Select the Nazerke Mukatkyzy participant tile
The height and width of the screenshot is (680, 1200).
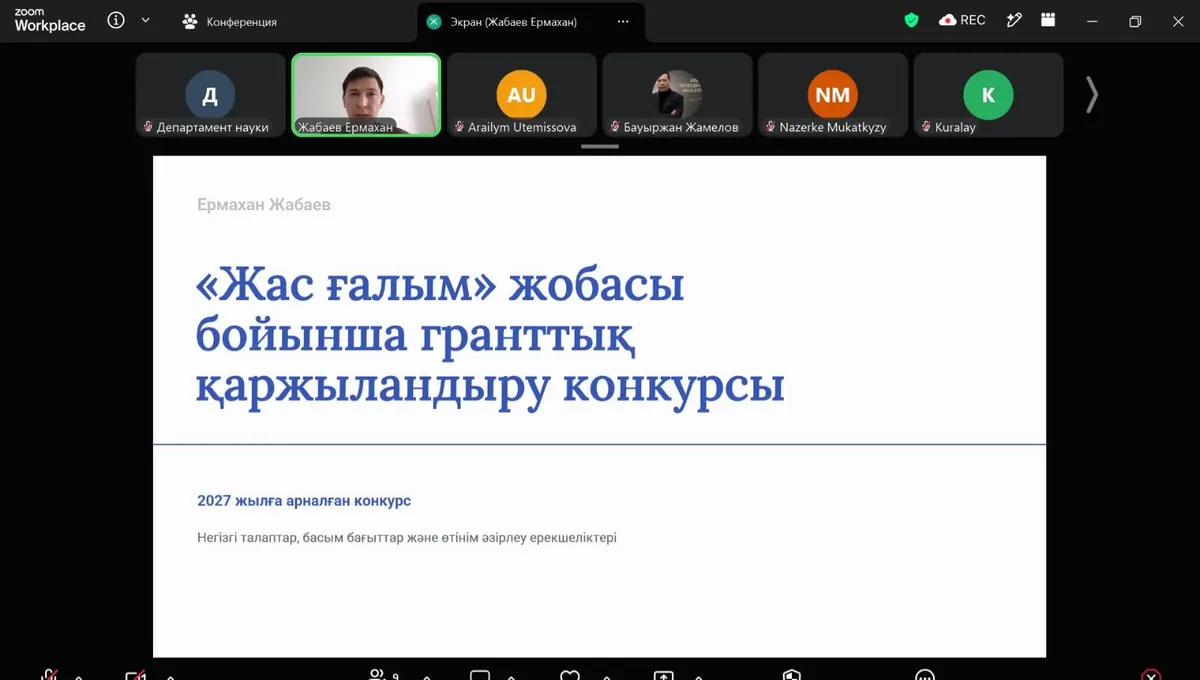click(x=833, y=95)
